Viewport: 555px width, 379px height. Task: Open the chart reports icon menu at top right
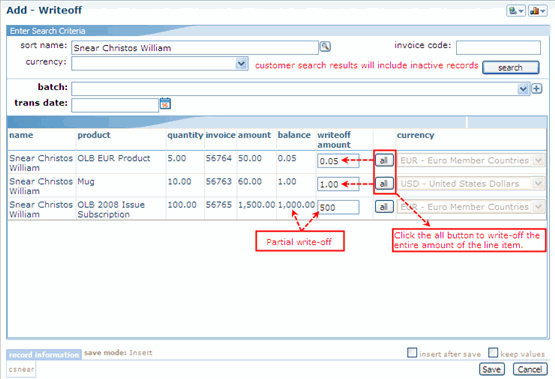pos(538,11)
